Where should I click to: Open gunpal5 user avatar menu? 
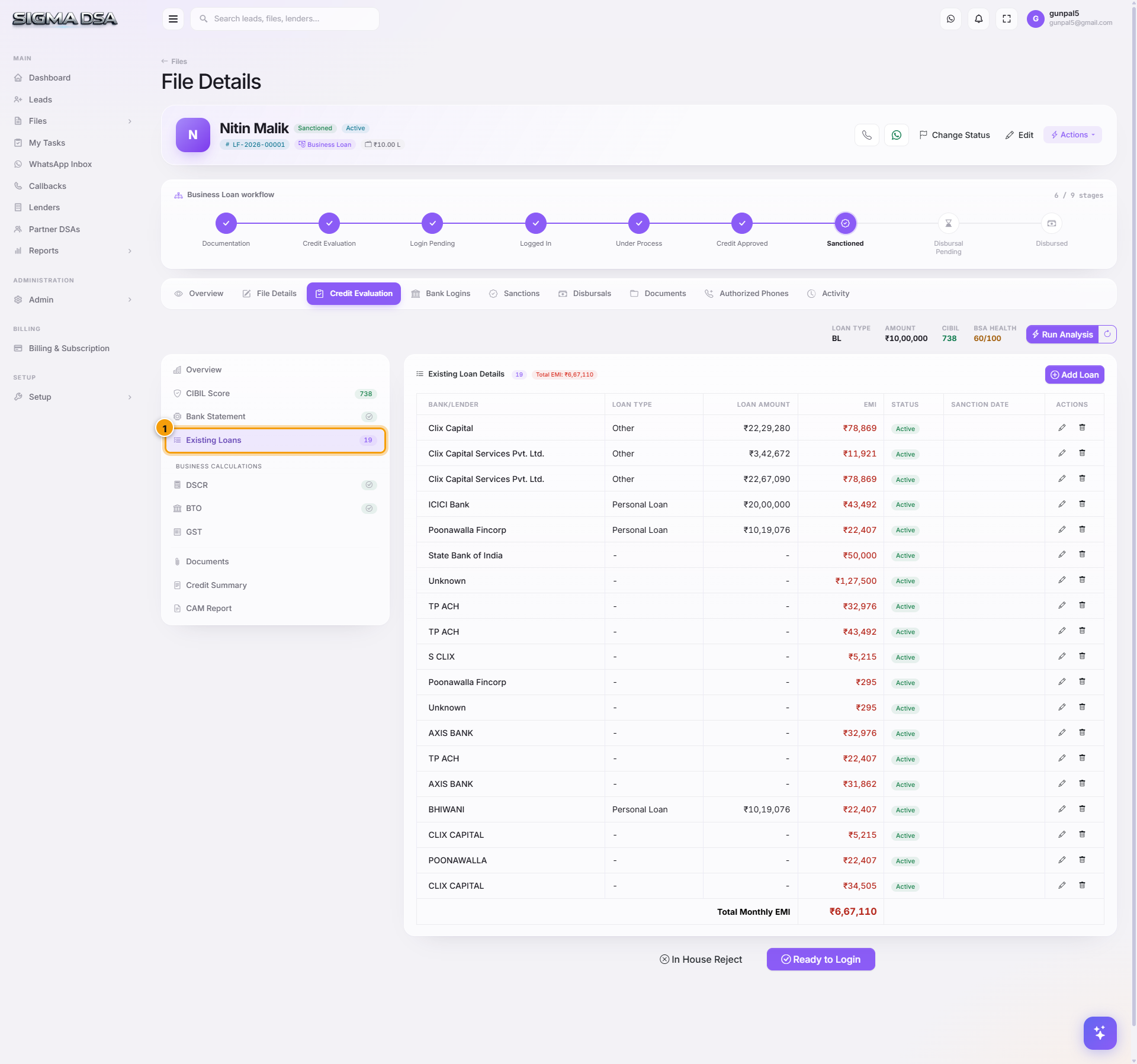[x=1035, y=19]
